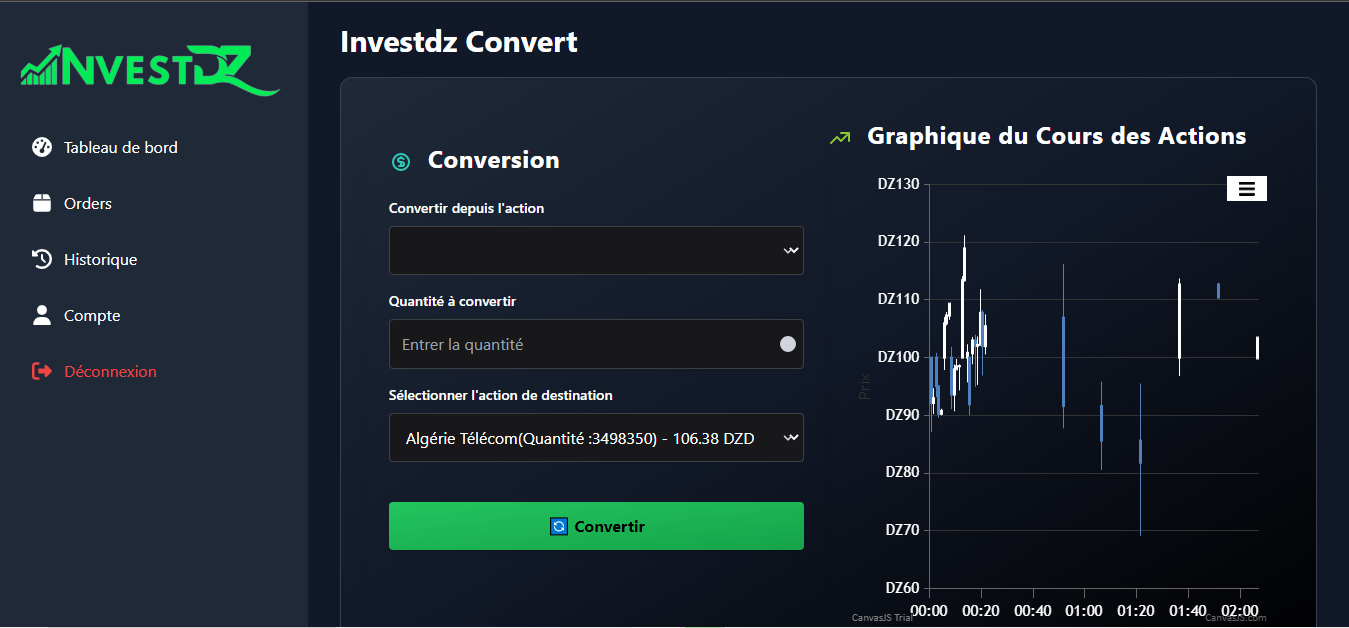
Task: Click the dollar coin Conversion icon
Action: point(401,161)
